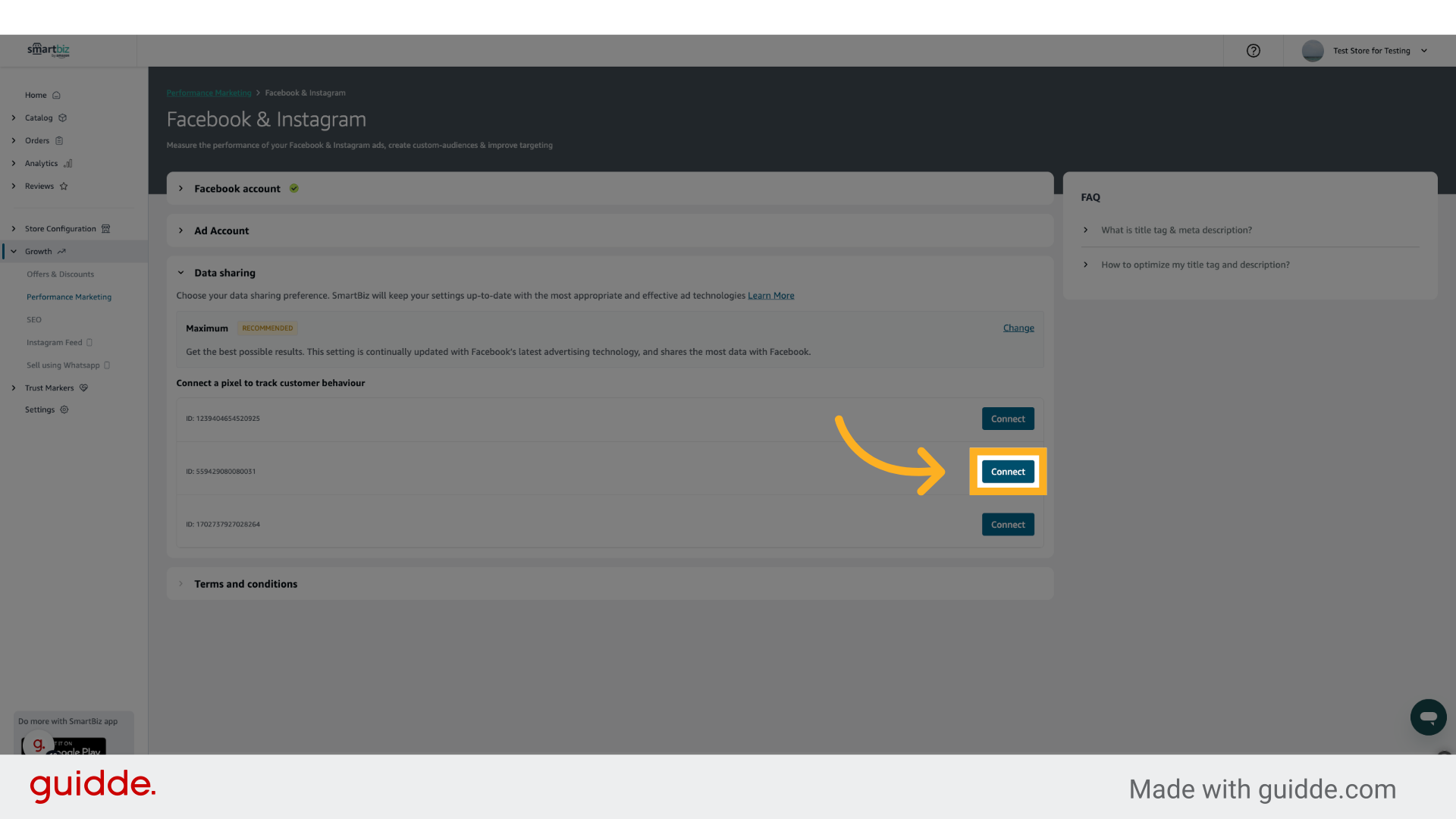The image size is (1456, 819).
Task: Click the RECOMMENDED badge
Action: point(268,328)
